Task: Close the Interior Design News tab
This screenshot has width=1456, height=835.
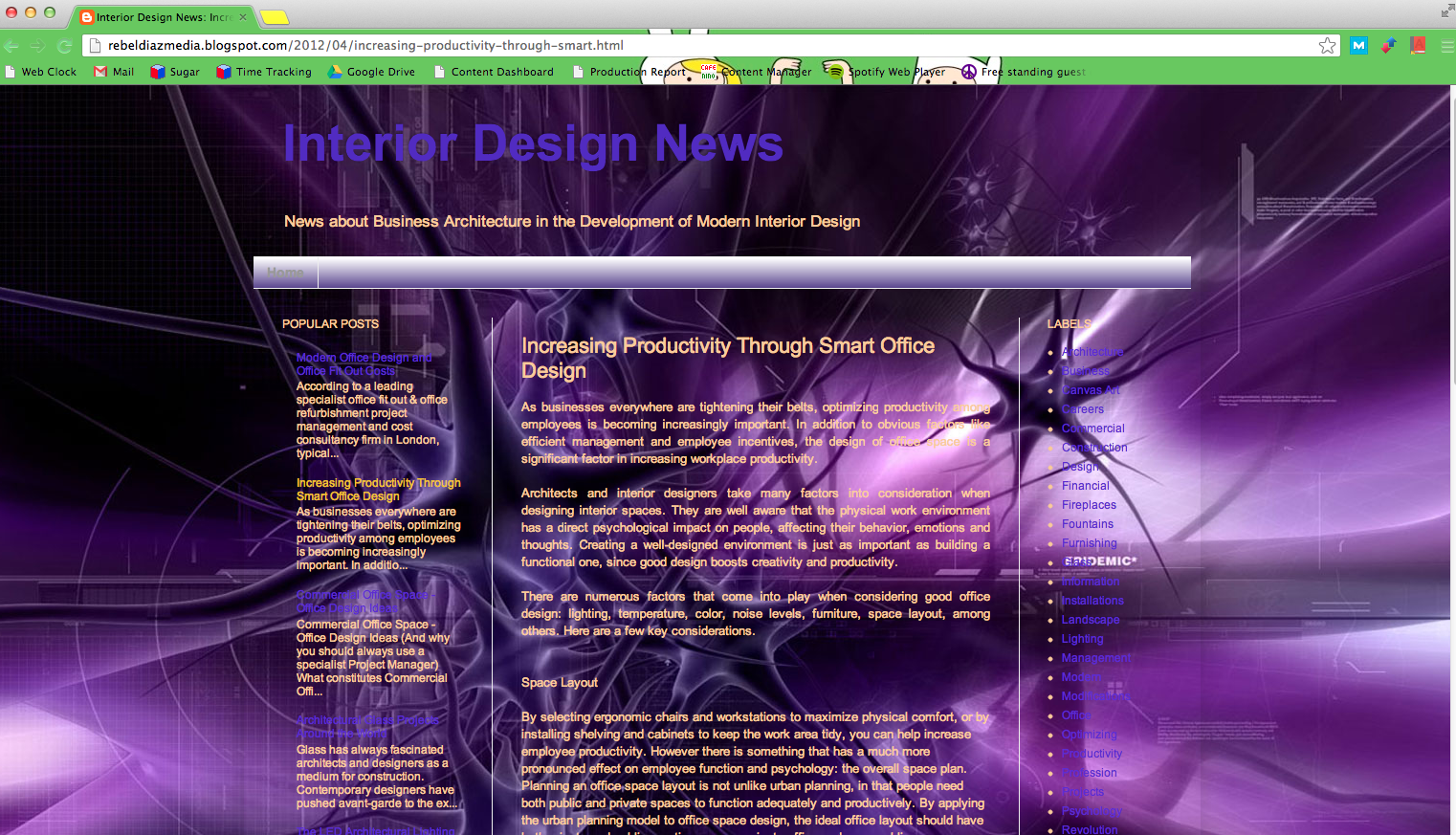Action: 243,17
